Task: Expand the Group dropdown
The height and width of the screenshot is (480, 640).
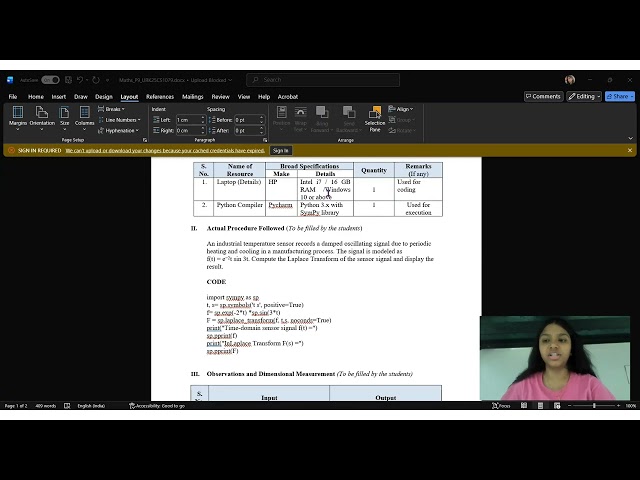Action: 402,120
